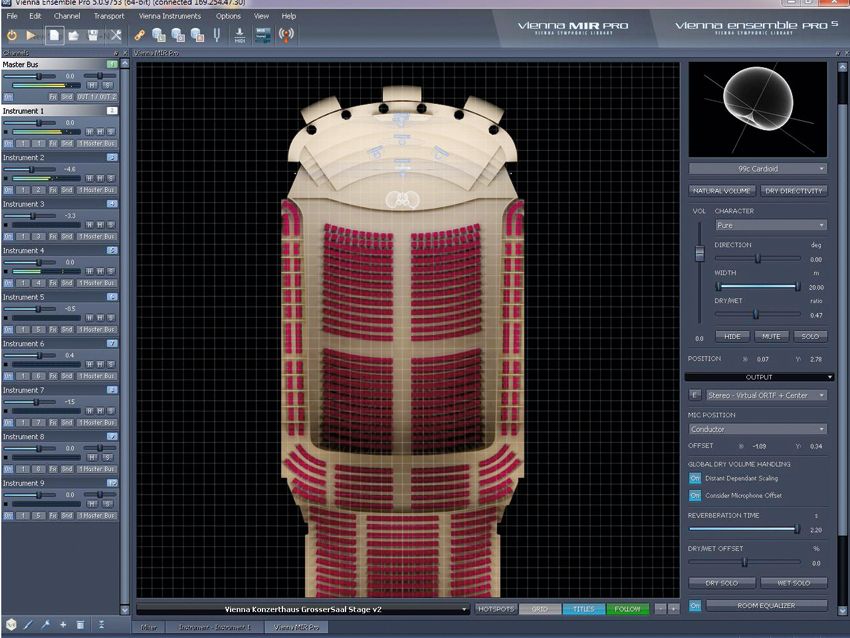
Task: Add a channel with the plus icon
Action: tap(63, 624)
